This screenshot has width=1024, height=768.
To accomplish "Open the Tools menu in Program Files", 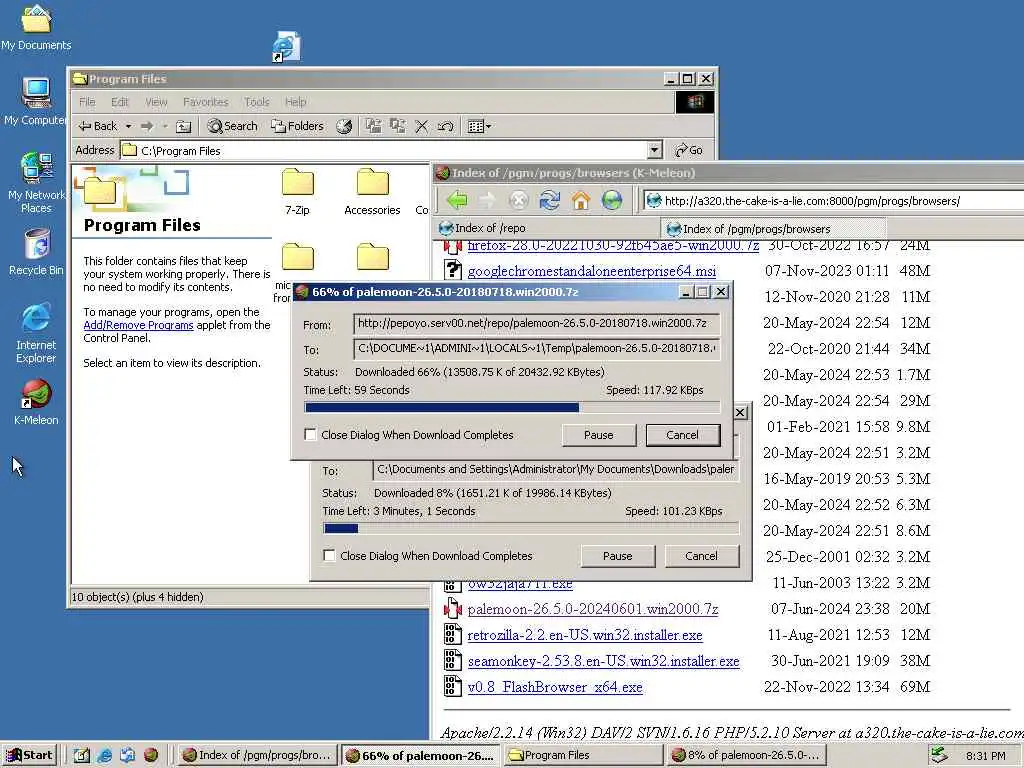I will pyautogui.click(x=257, y=102).
